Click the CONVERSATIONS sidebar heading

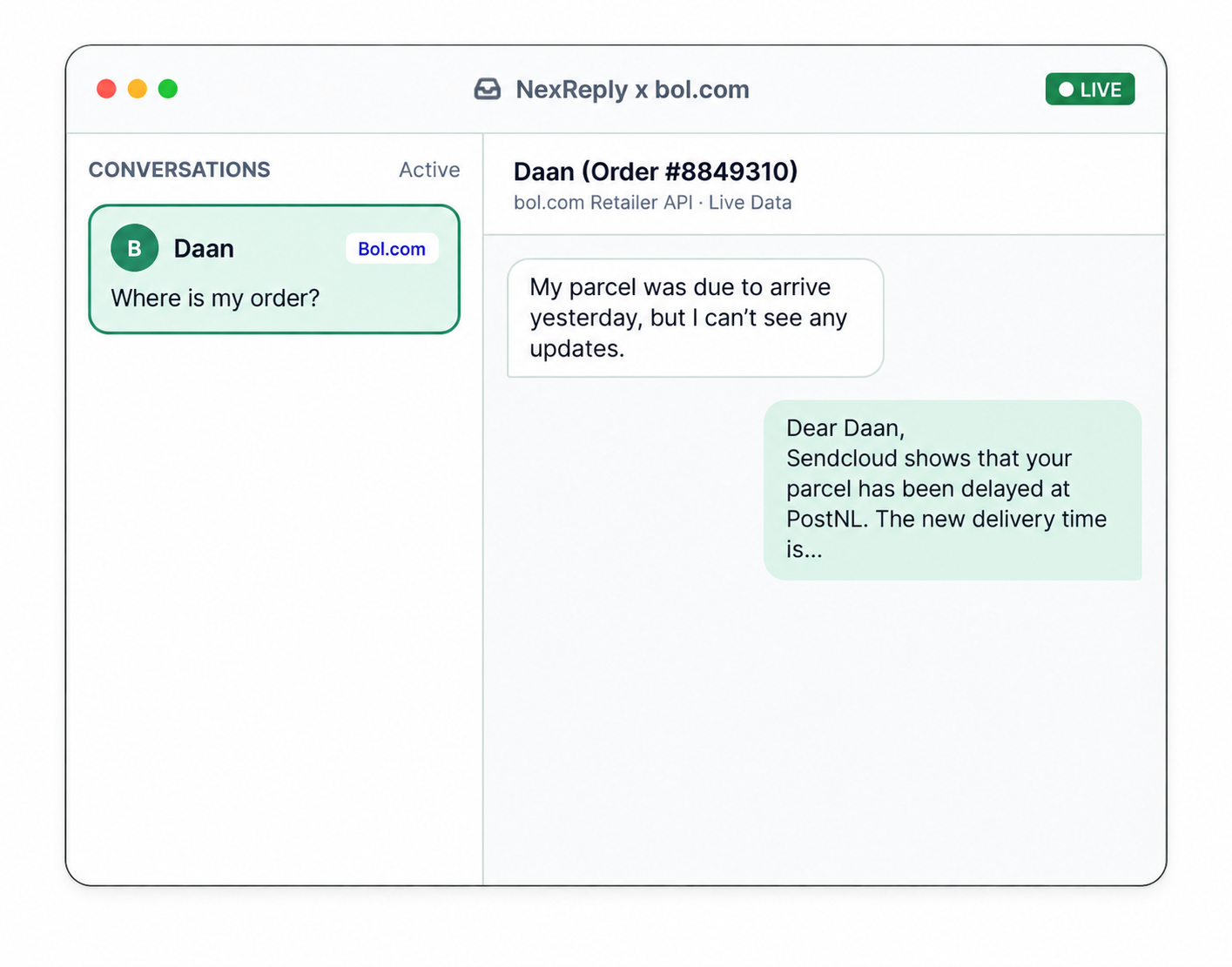pos(179,170)
